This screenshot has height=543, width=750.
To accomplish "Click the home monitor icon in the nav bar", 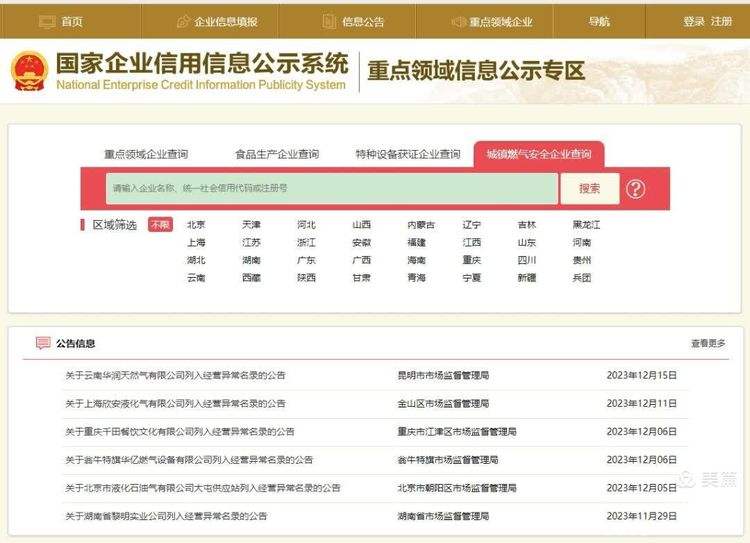I will coord(47,22).
